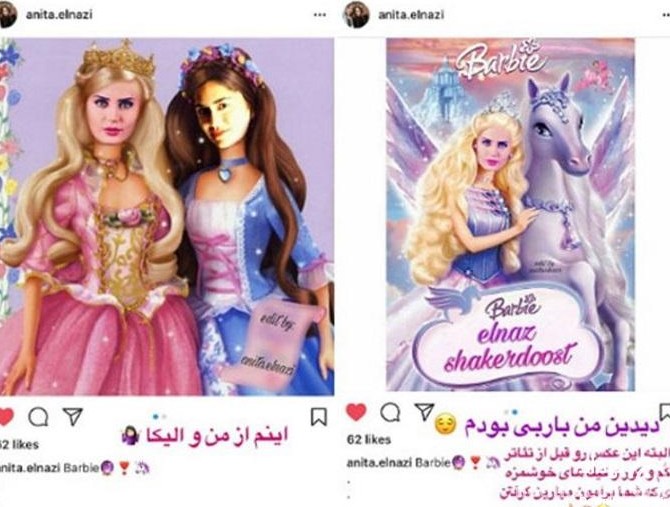Image resolution: width=670 pixels, height=507 pixels.
Task: Open the two princesses edited image
Action: (x=167, y=216)
